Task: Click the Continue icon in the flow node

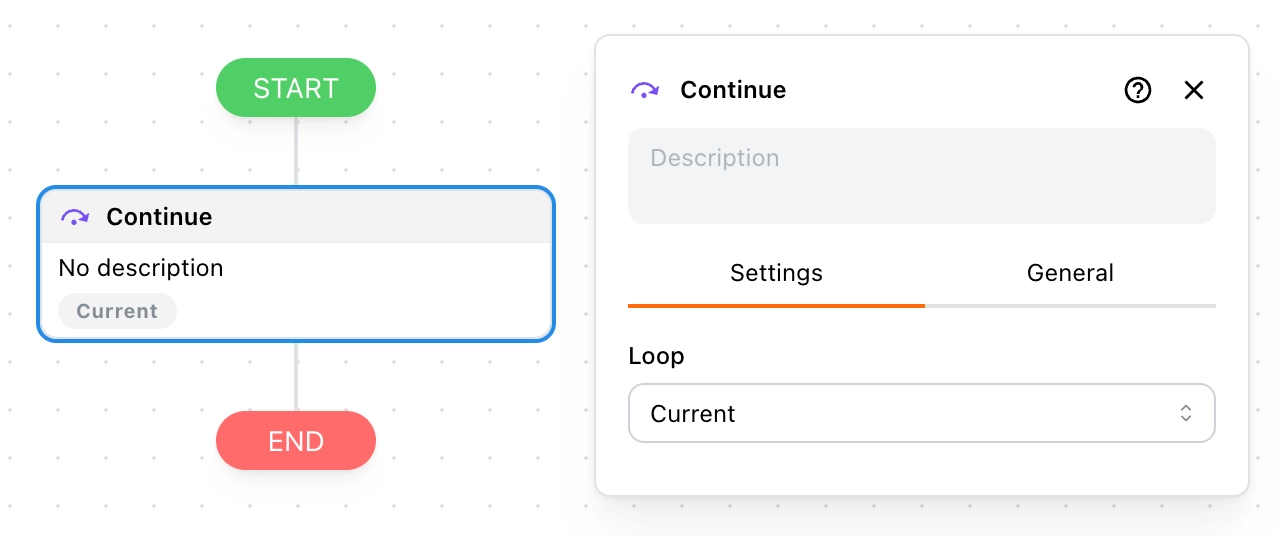Action: pyautogui.click(x=75, y=217)
